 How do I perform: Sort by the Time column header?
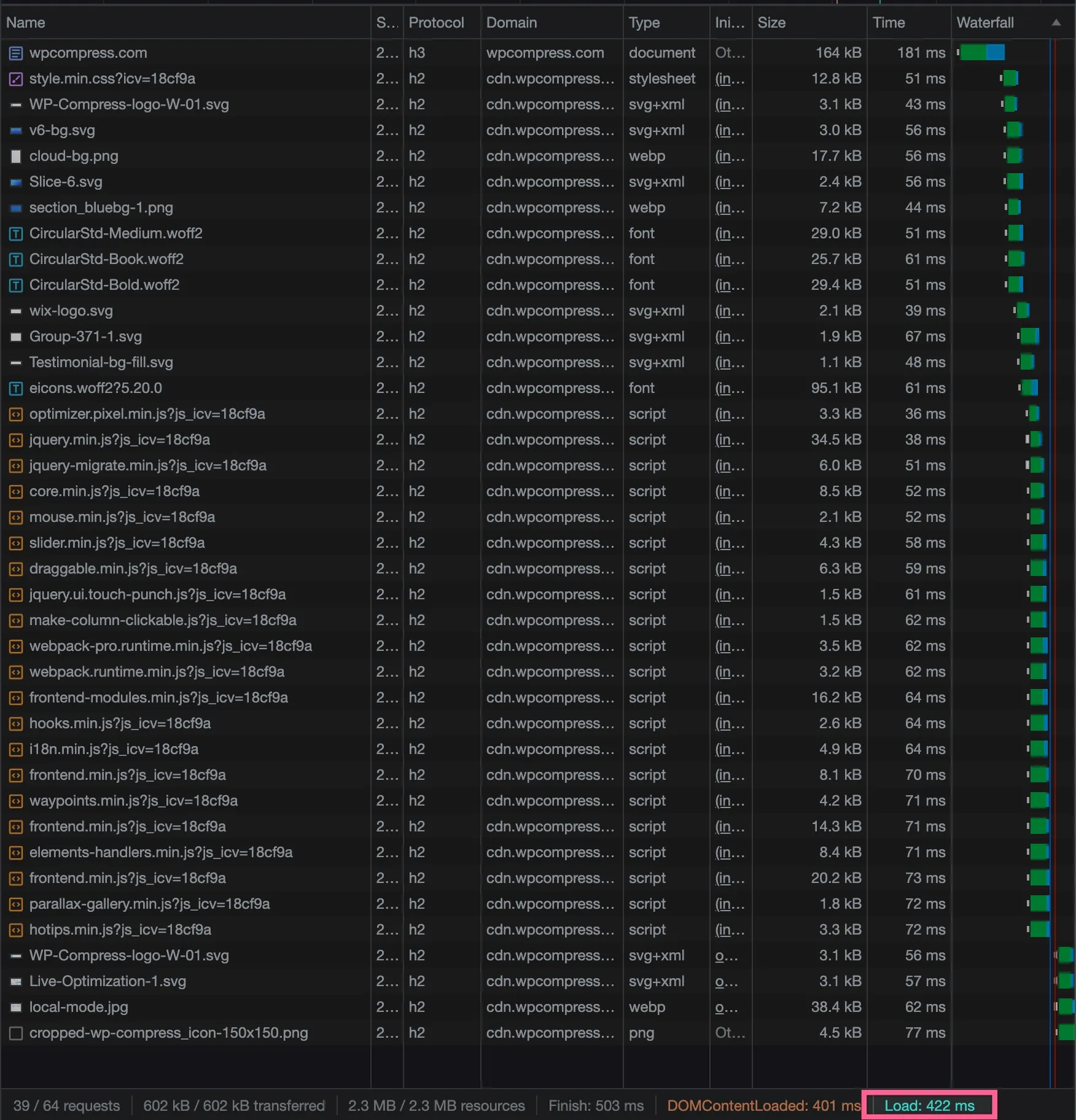(x=909, y=23)
